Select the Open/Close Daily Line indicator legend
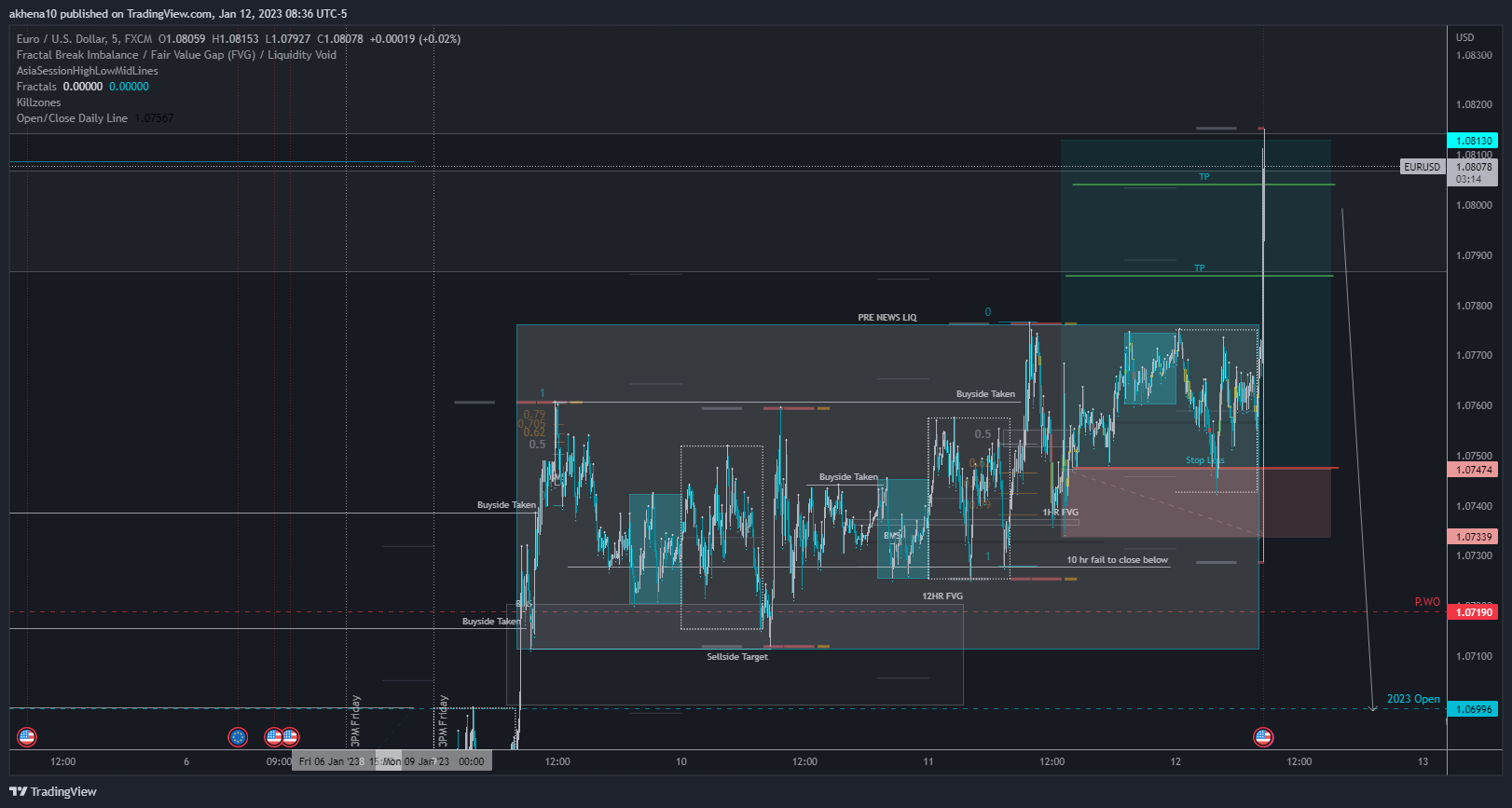This screenshot has width=1512, height=808. [72, 118]
